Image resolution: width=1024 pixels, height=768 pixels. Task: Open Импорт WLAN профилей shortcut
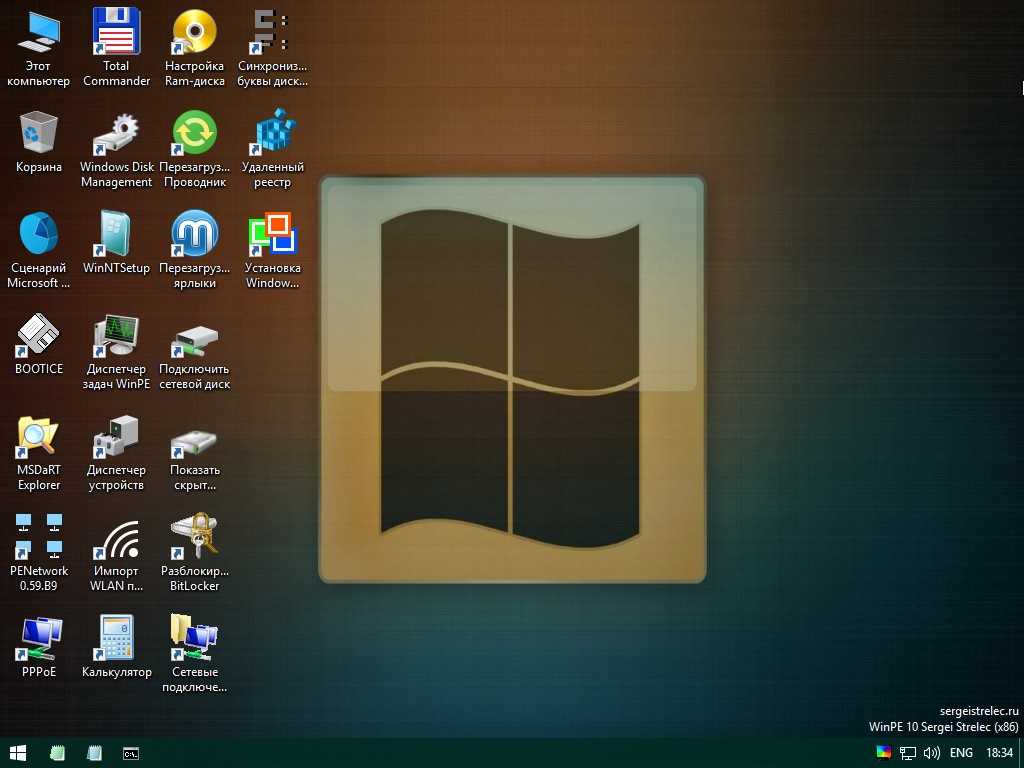[116, 537]
